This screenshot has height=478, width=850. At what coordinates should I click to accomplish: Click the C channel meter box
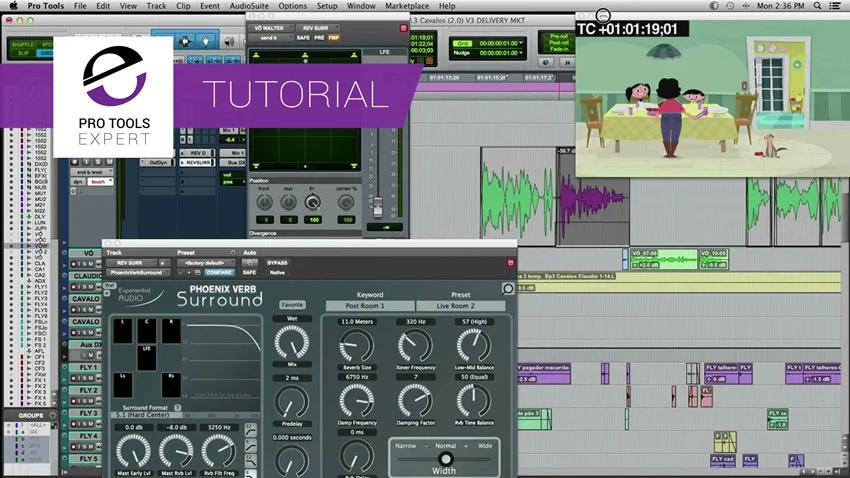pyautogui.click(x=146, y=331)
